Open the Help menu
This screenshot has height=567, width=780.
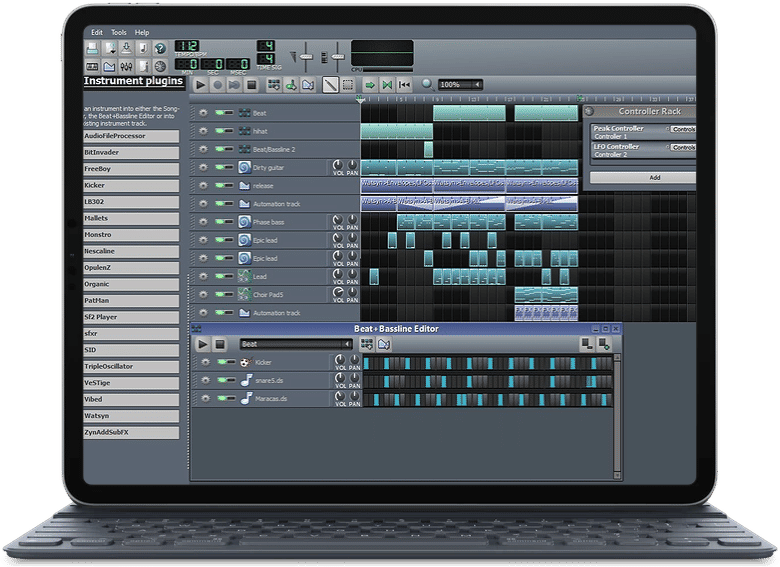pos(142,32)
